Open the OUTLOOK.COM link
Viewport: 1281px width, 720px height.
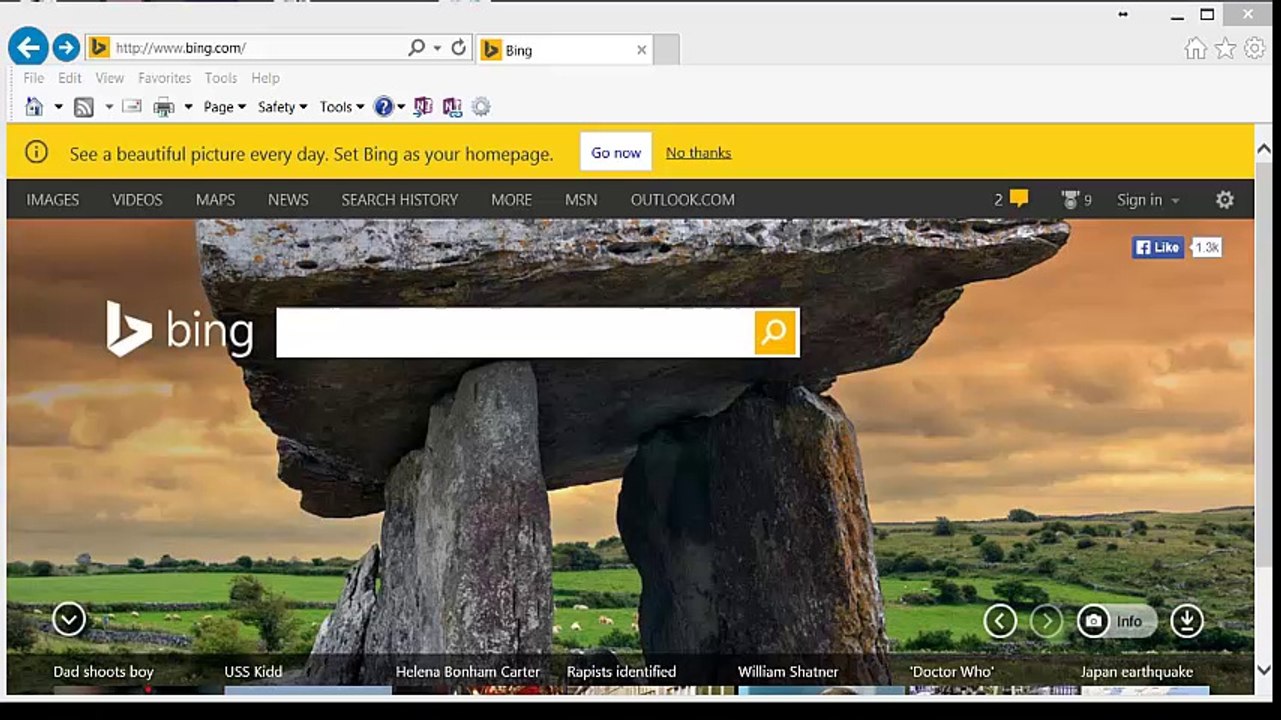[x=683, y=200]
